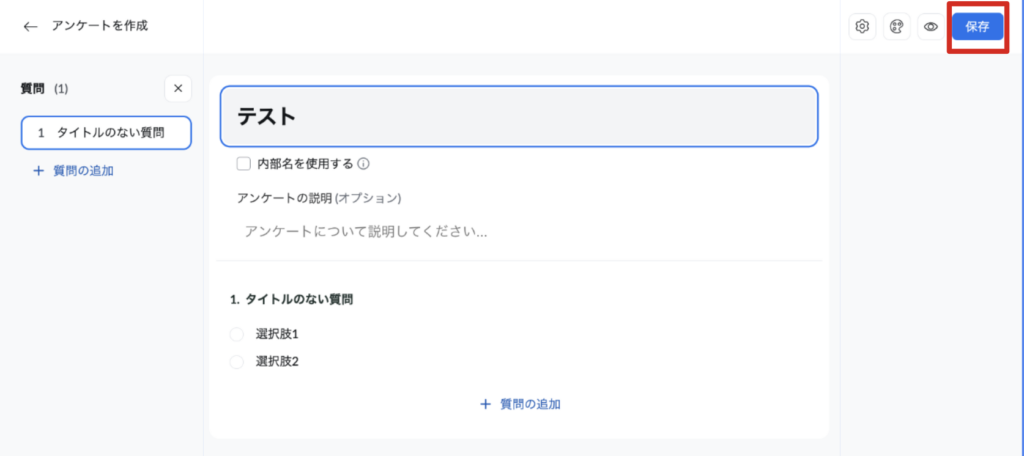Open the survey settings gear icon
The width and height of the screenshot is (1024, 456).
862,27
